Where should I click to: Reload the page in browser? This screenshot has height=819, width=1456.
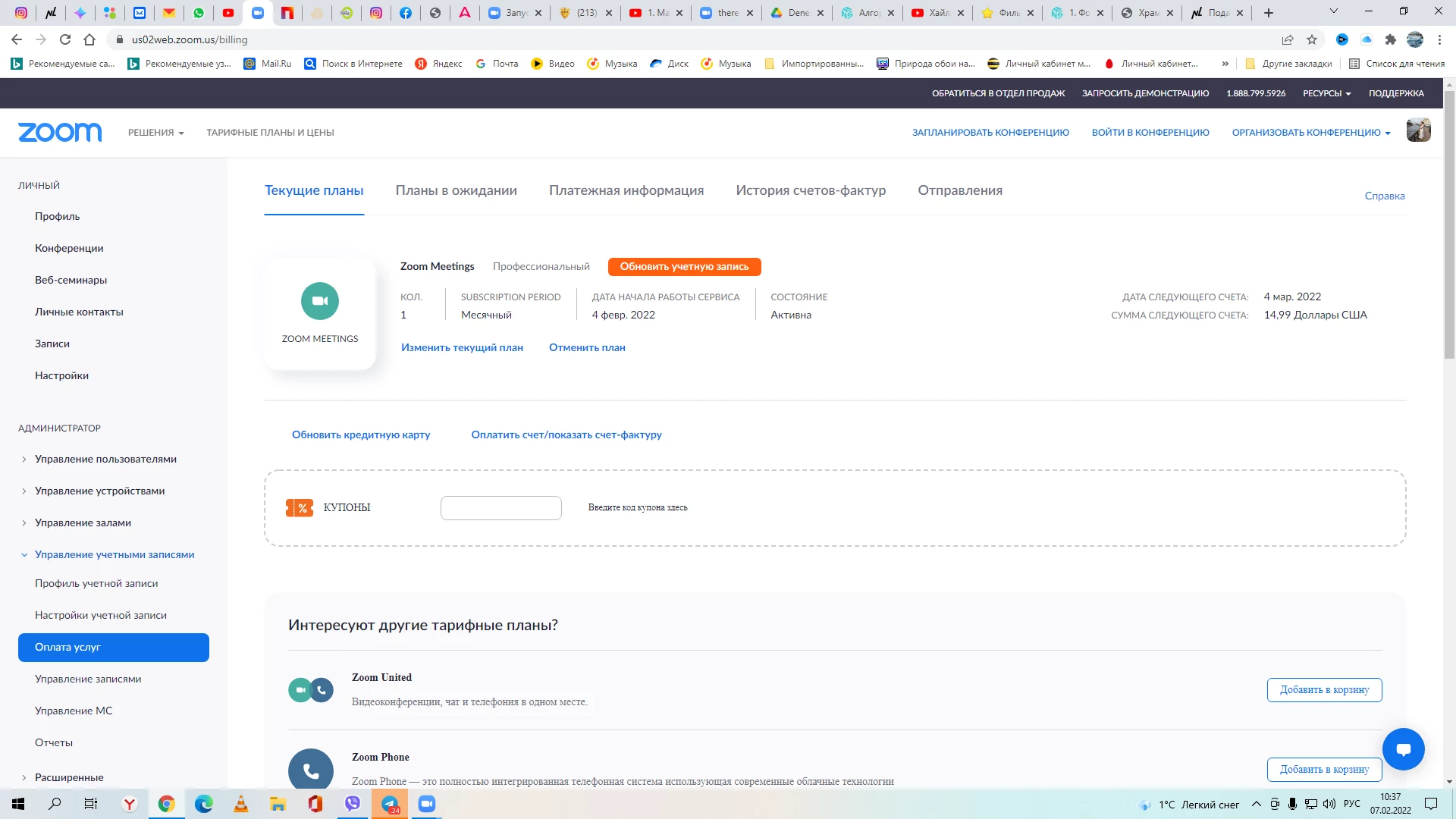pyautogui.click(x=65, y=39)
